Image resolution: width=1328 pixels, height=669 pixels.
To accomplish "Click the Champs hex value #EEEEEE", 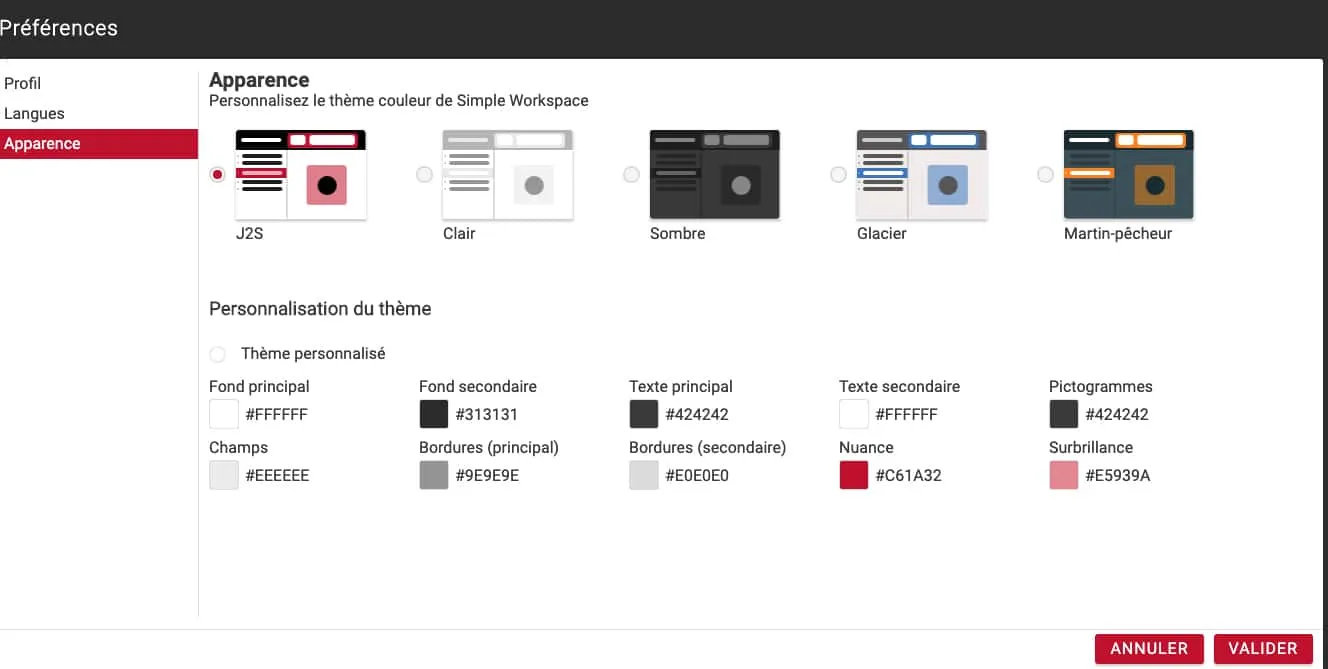I will 277,476.
